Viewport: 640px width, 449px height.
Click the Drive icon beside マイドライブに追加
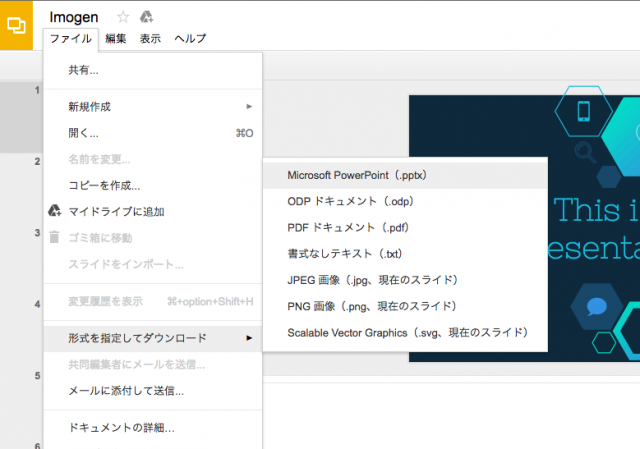click(x=55, y=211)
